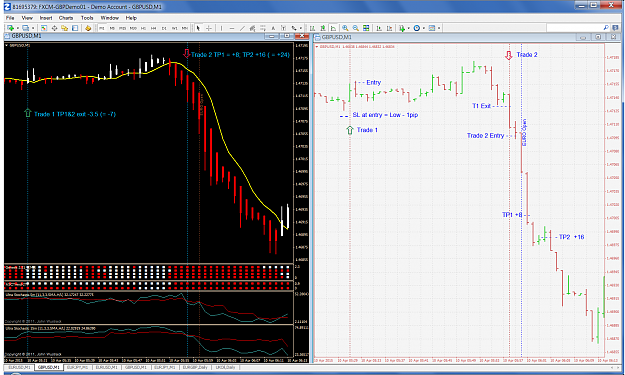Open the File menu
The width and height of the screenshot is (625, 375).
coord(10,18)
